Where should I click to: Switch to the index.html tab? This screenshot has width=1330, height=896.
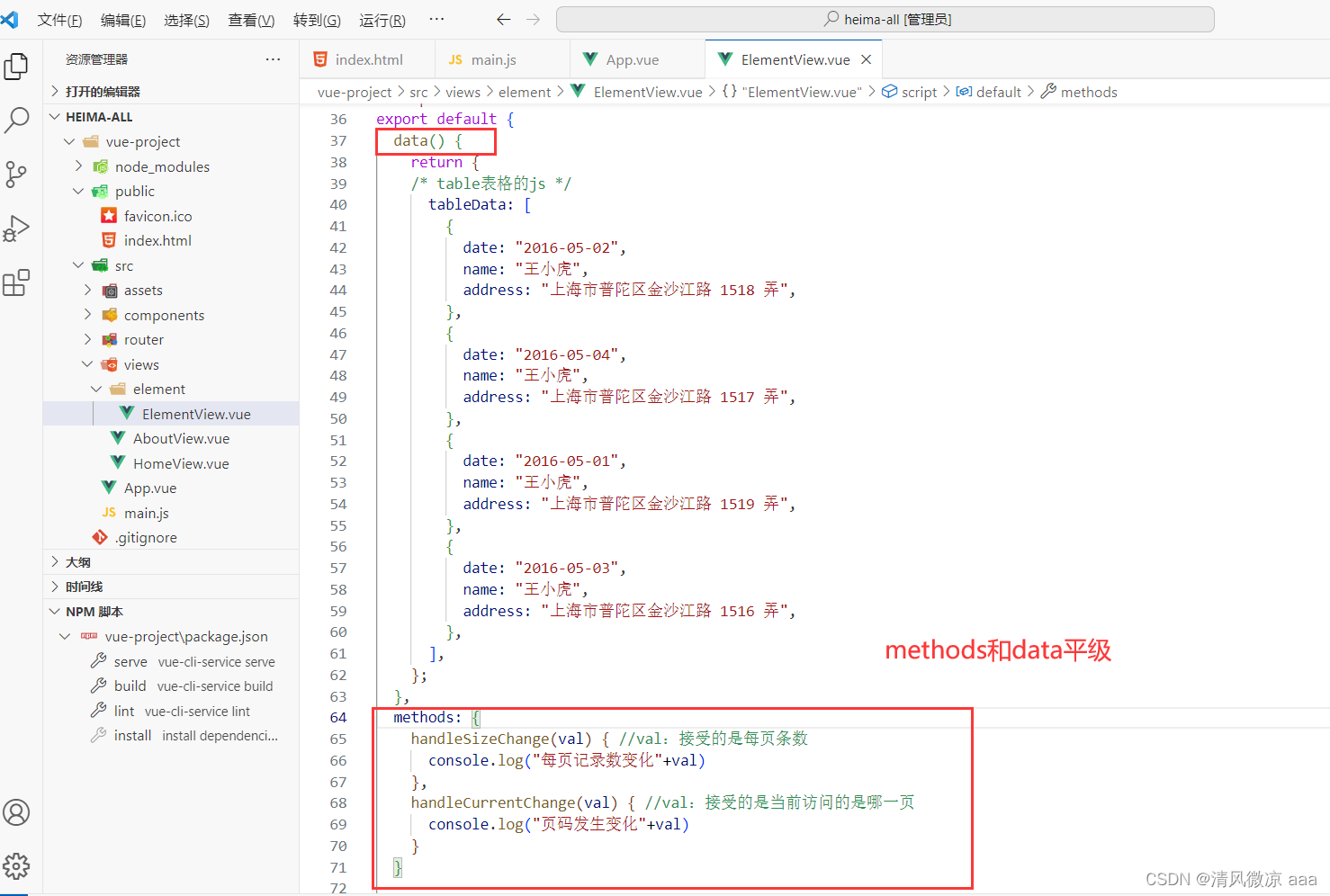pos(367,59)
